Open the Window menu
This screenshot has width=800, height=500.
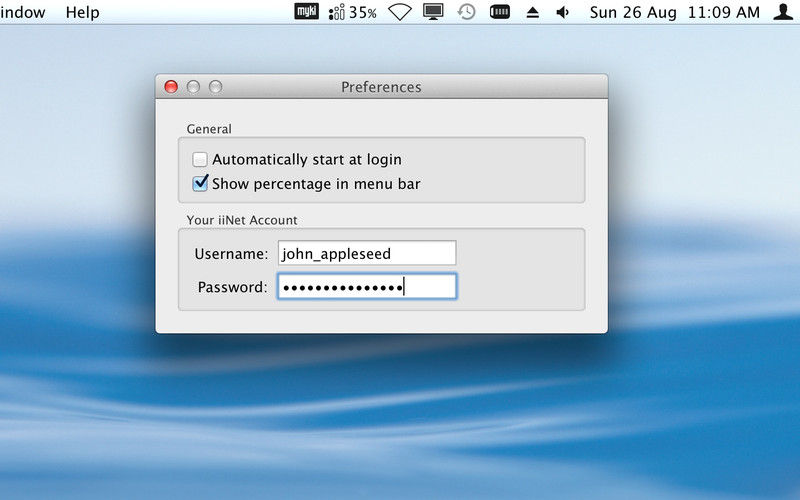22,12
